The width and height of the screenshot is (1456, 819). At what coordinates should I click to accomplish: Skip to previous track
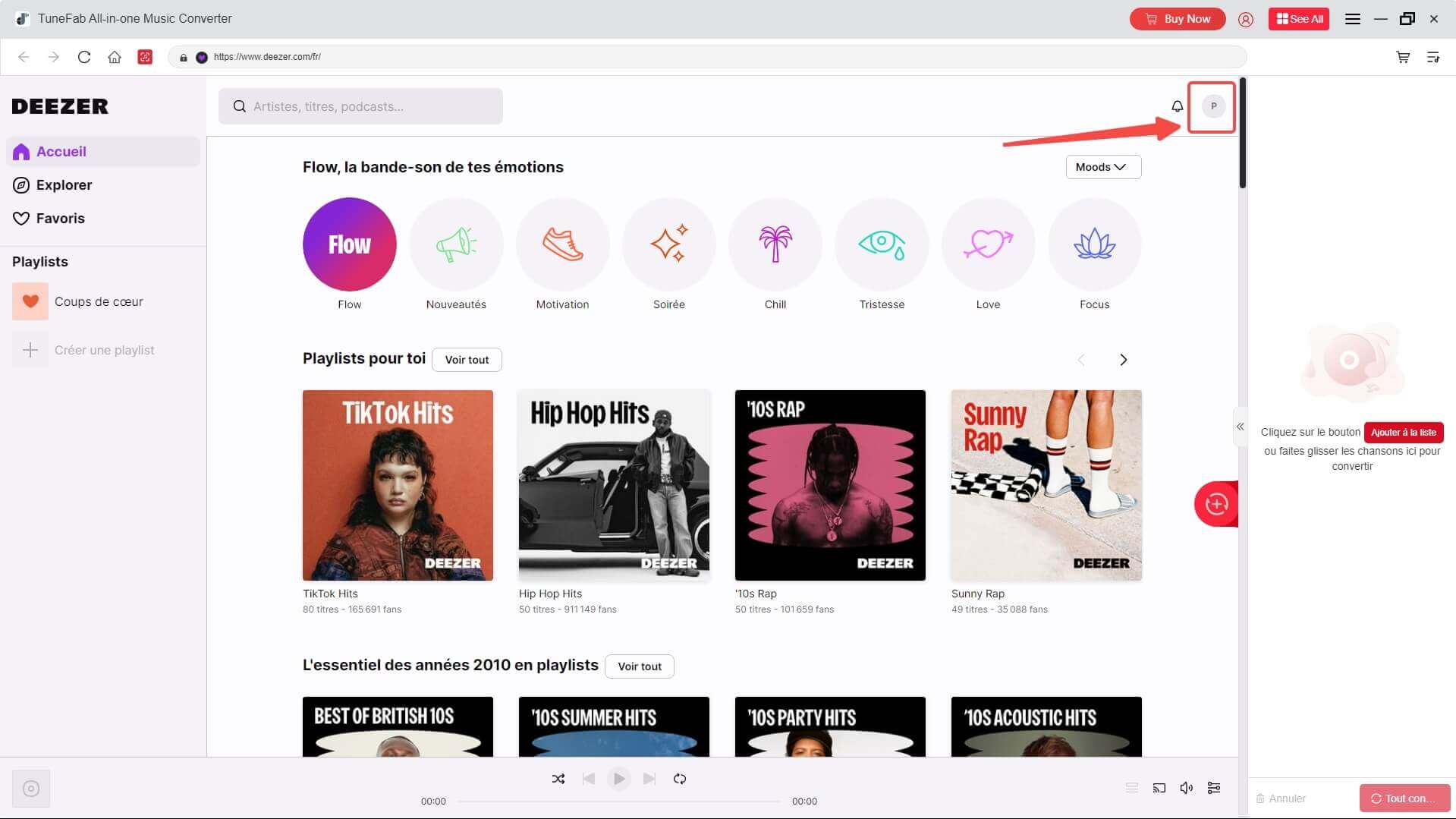589,779
